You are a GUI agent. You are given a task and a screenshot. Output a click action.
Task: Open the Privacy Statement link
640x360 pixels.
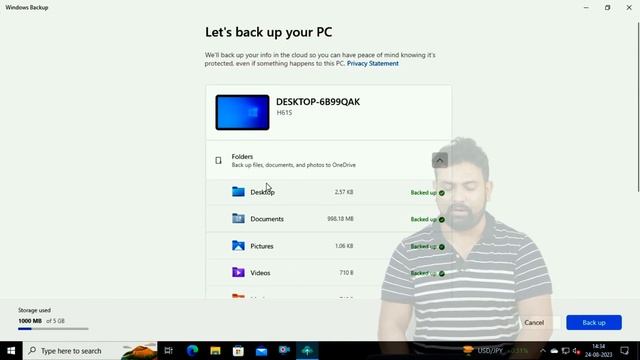(x=373, y=63)
